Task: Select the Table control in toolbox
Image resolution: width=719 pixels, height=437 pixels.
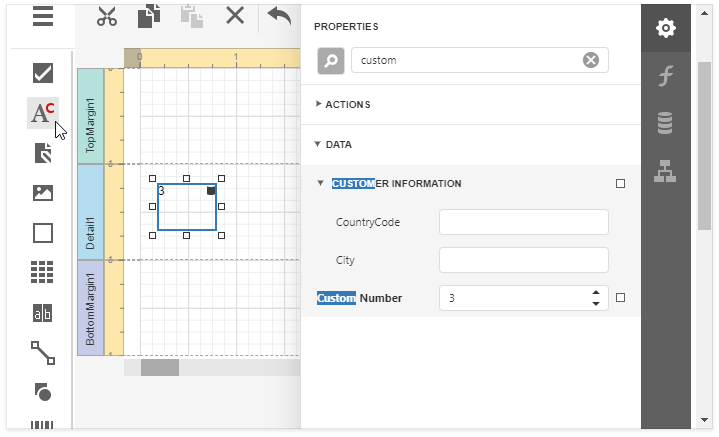Action: [x=42, y=272]
